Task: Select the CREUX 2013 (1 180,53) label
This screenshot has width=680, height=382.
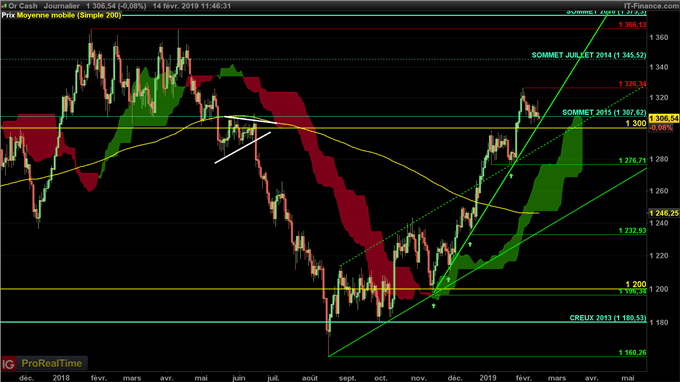Action: (x=608, y=318)
